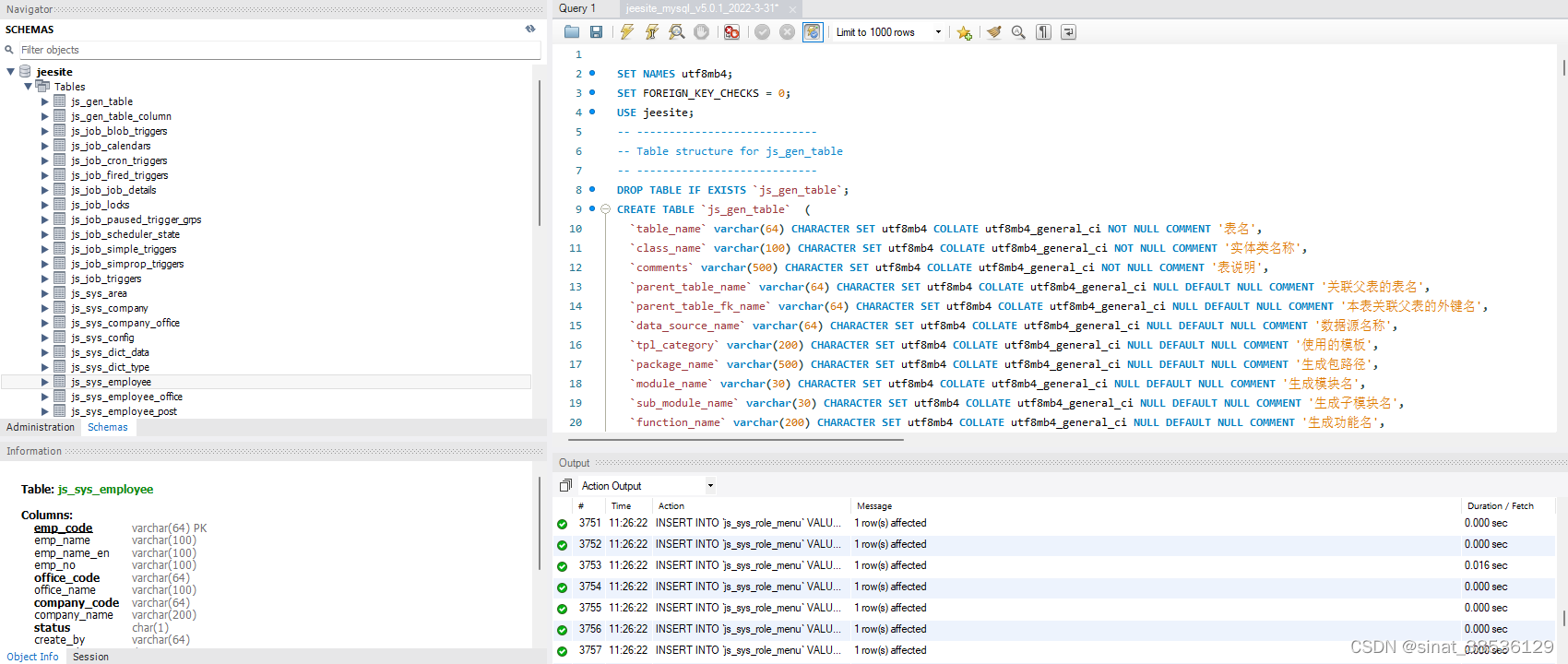Beautify query with the broom icon

pyautogui.click(x=994, y=32)
